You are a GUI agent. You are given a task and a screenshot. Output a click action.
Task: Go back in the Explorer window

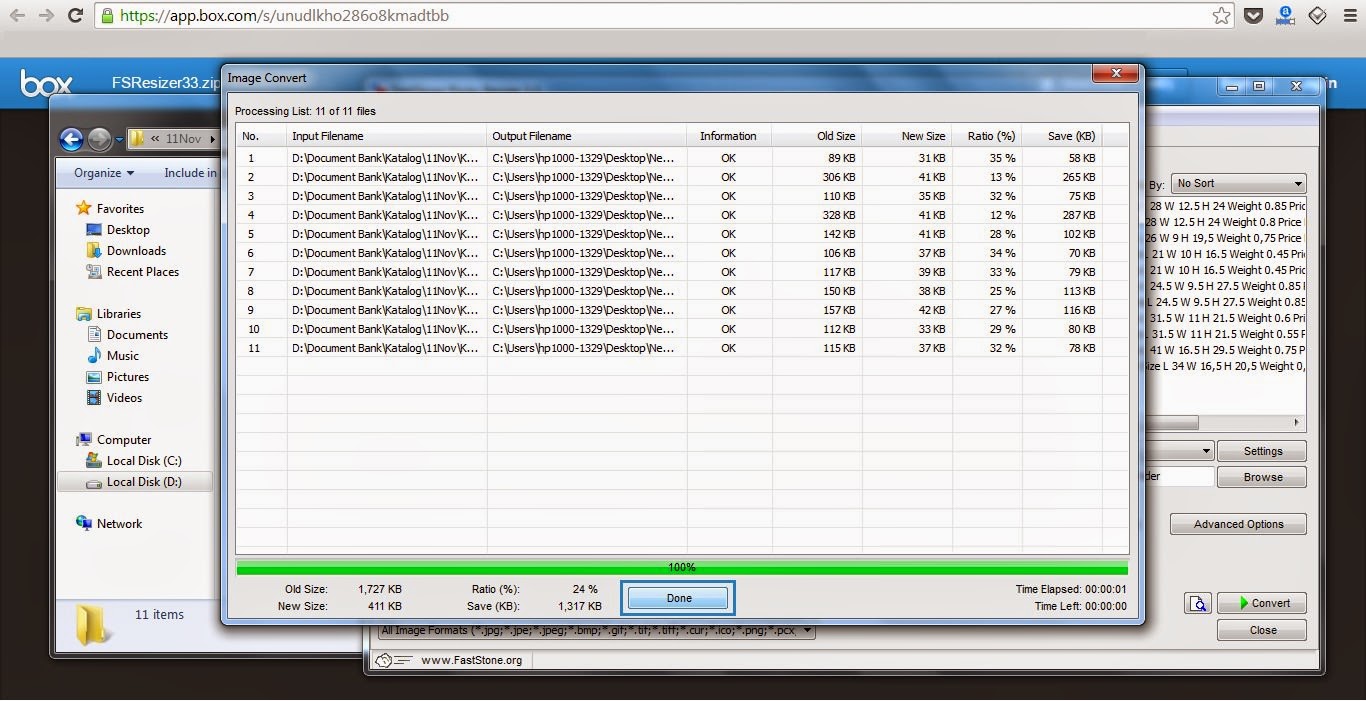tap(71, 139)
